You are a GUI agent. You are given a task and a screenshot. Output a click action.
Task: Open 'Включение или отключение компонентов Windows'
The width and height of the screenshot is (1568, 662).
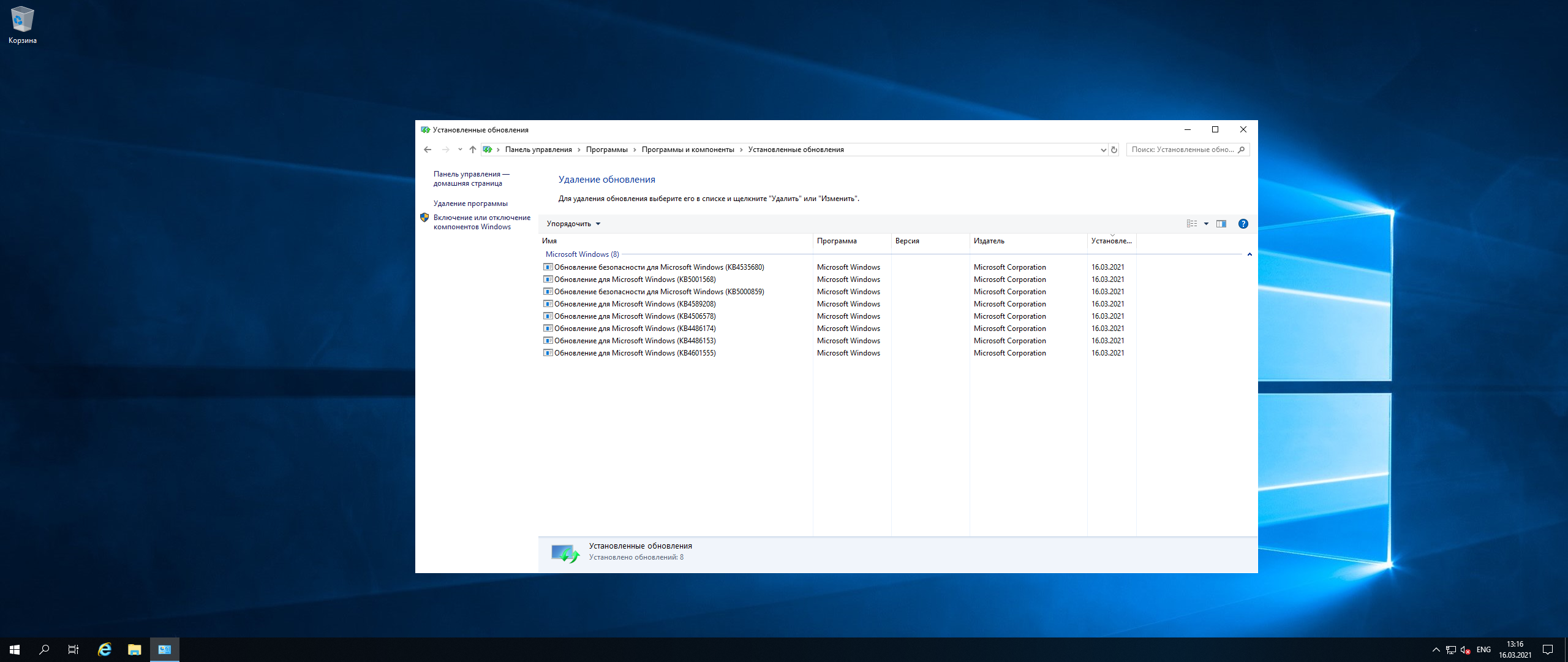pos(482,222)
